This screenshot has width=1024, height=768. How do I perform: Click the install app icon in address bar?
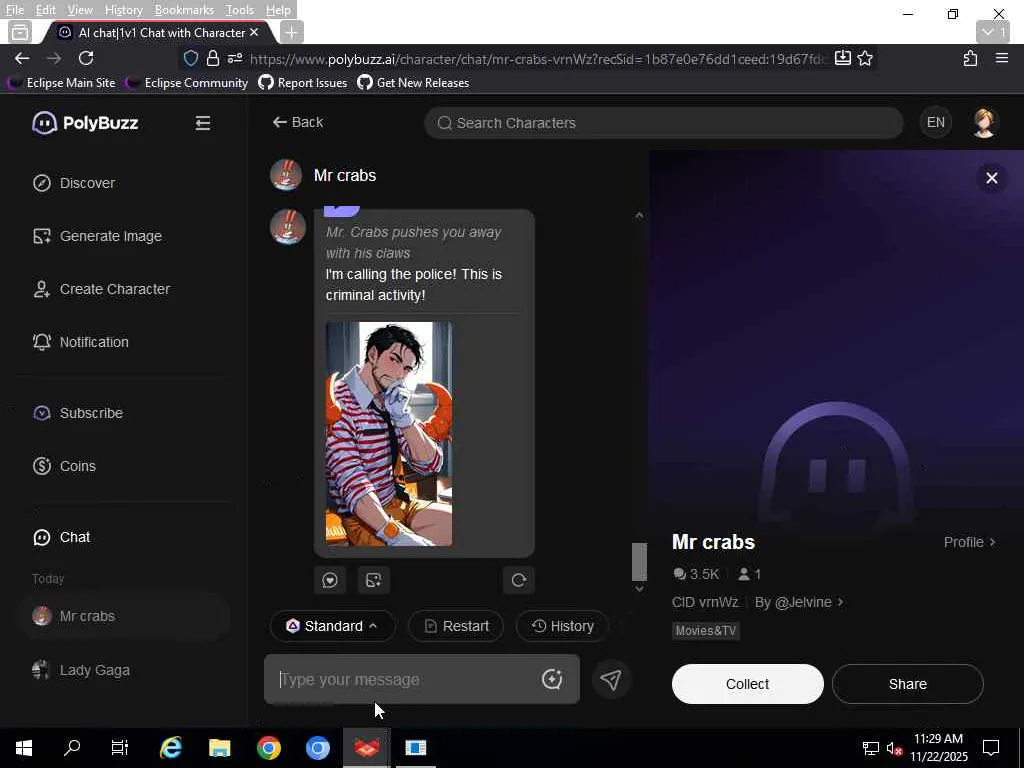click(842, 58)
